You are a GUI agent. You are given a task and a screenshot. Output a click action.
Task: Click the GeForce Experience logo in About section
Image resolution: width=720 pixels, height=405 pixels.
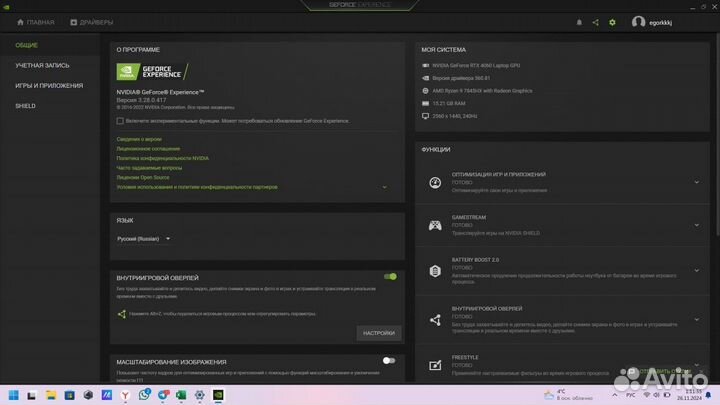152,72
